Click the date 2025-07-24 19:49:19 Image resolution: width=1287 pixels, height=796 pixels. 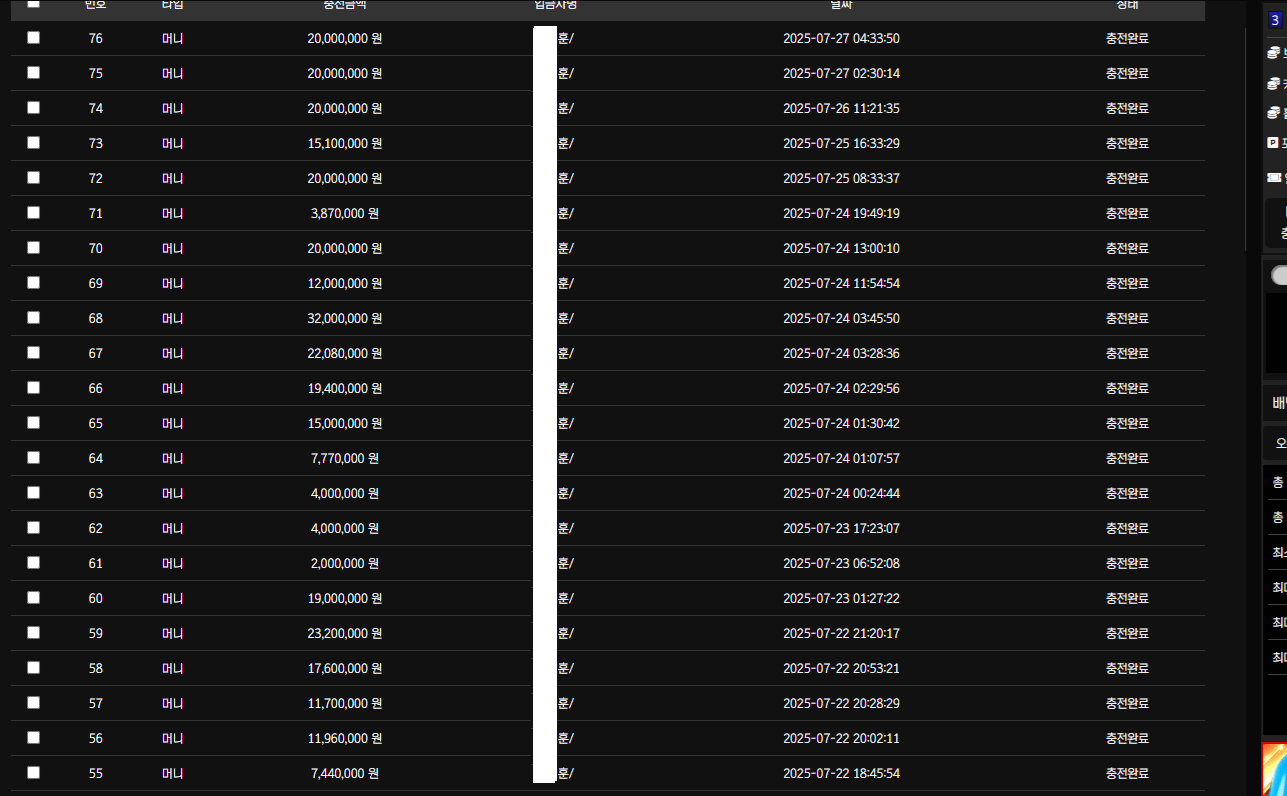[841, 213]
